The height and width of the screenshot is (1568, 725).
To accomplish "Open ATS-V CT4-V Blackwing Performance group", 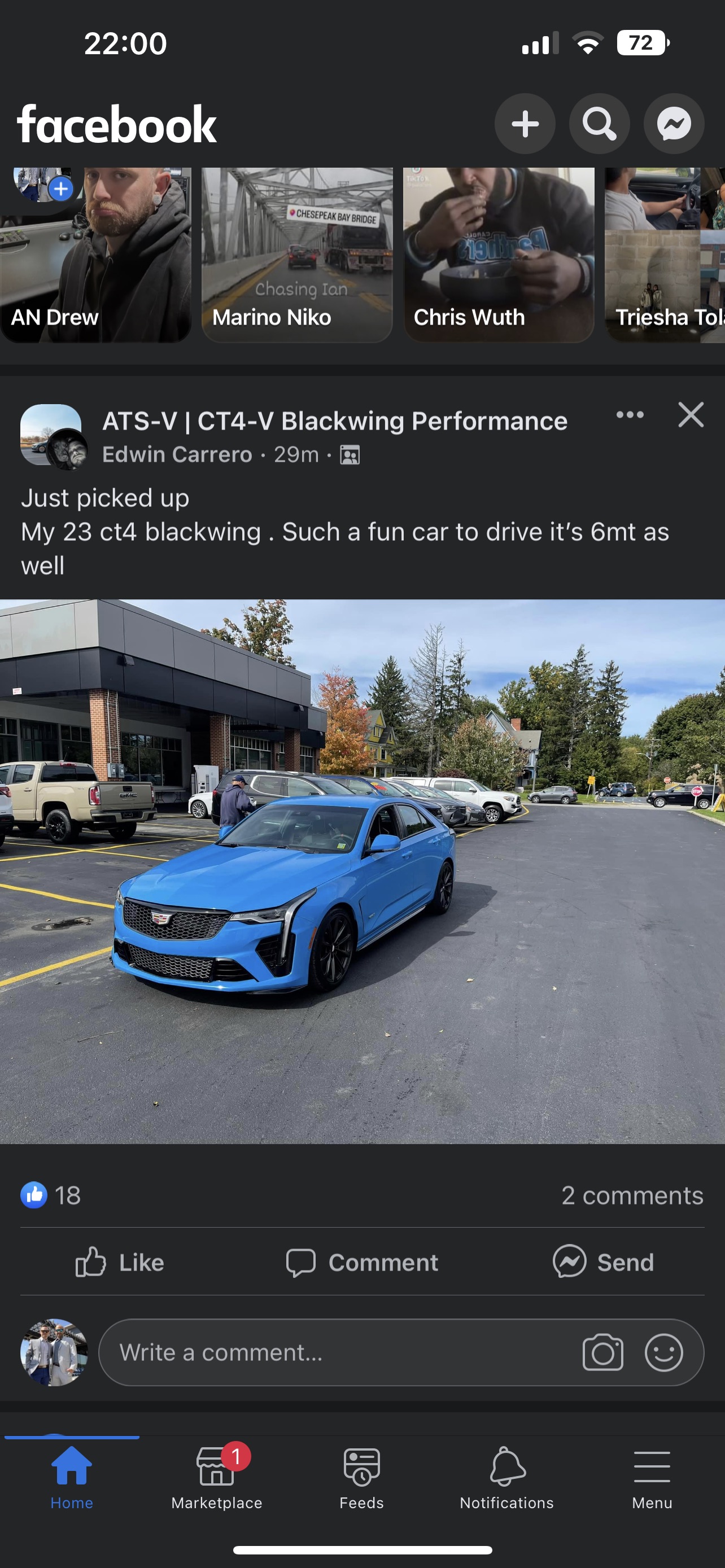I will [x=335, y=421].
